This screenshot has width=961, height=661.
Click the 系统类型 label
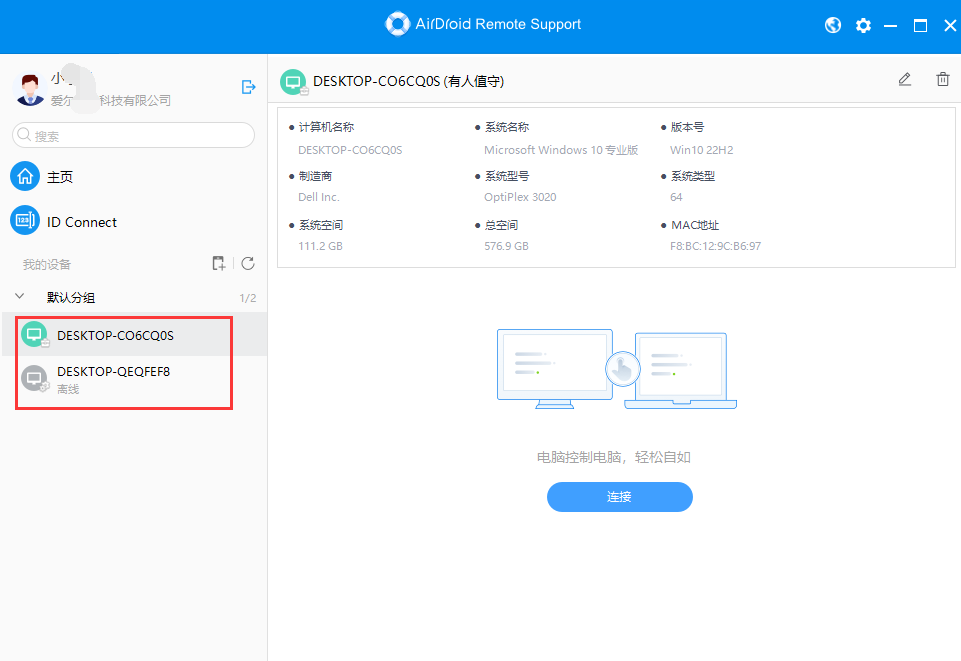tap(693, 176)
